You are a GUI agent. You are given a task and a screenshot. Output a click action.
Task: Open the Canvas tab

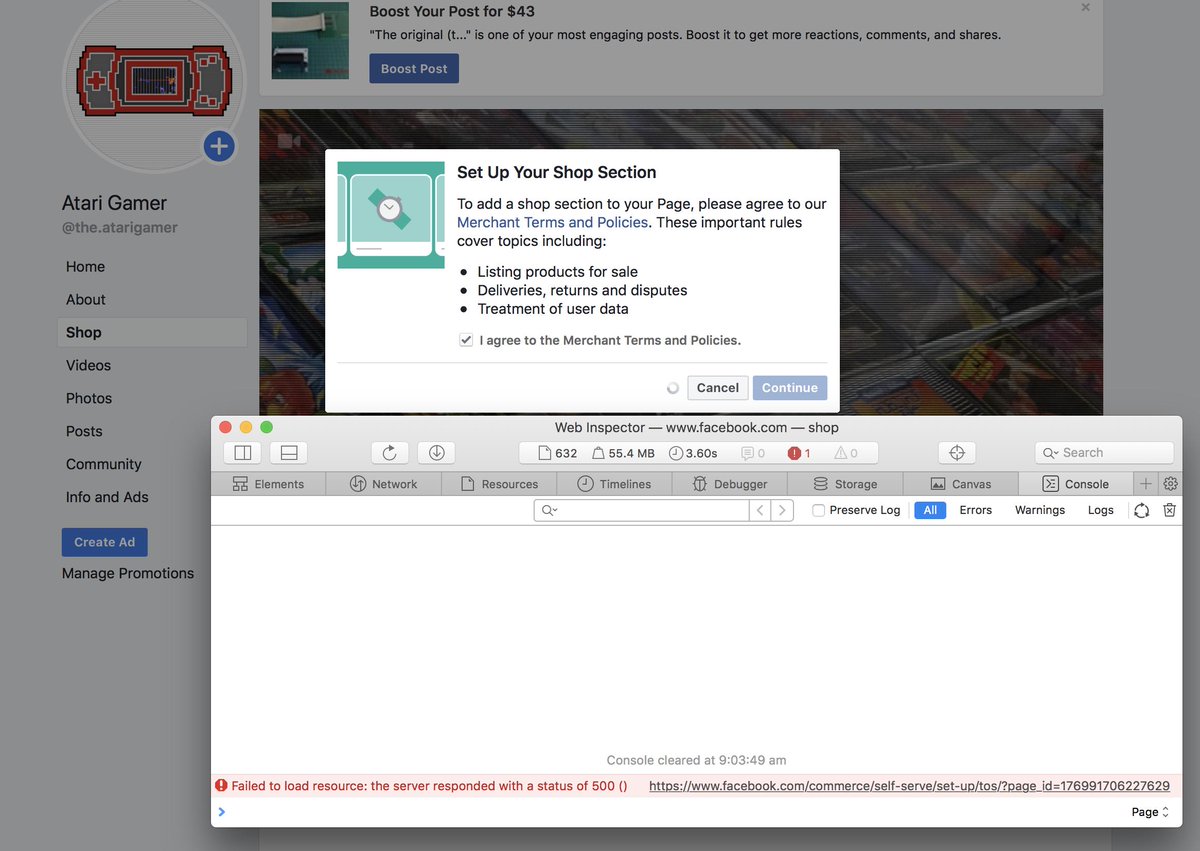point(961,484)
